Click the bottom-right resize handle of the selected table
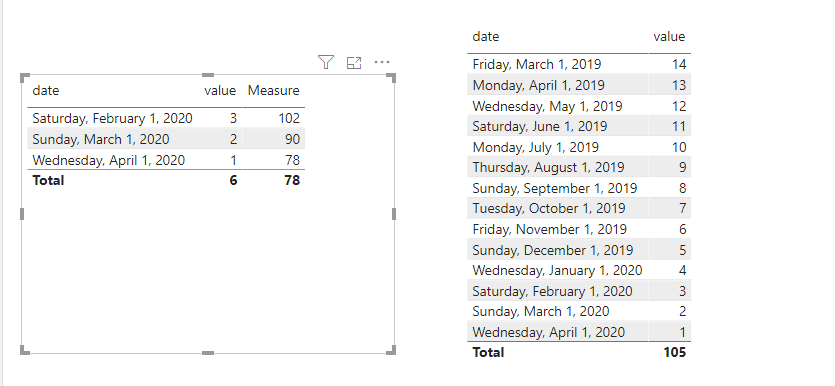This screenshot has height=386, width=835. [x=392, y=350]
